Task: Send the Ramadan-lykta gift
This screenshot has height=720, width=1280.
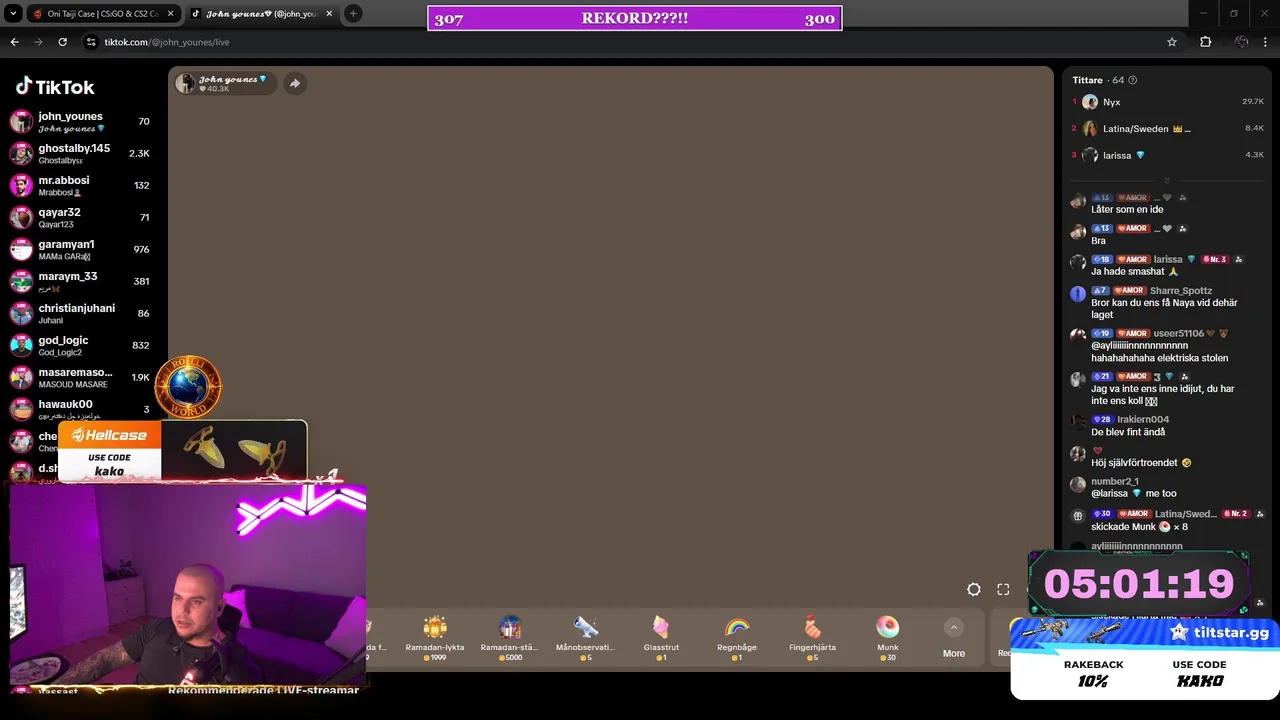Action: [435, 638]
